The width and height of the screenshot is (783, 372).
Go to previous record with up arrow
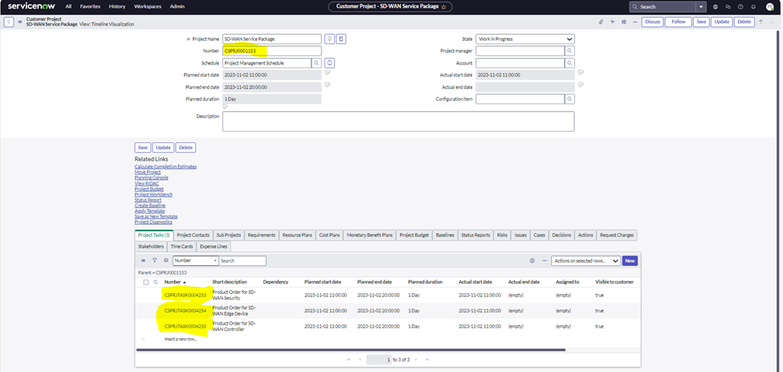tap(761, 21)
